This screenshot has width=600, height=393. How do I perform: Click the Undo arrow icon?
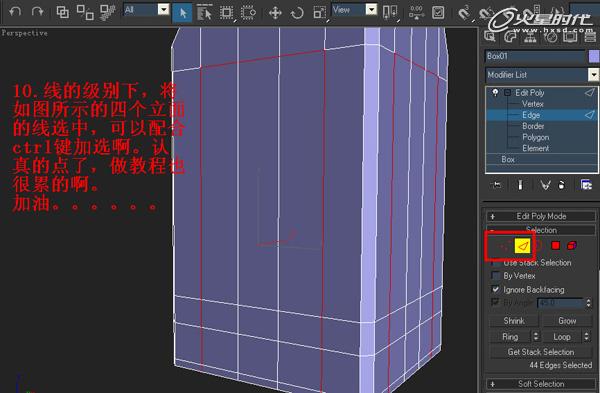pyautogui.click(x=15, y=11)
